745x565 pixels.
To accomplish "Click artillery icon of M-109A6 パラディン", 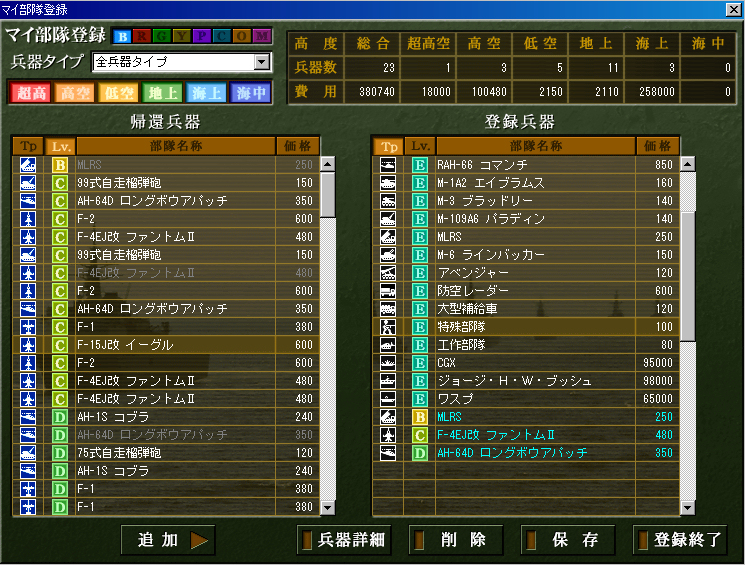I will 388,219.
